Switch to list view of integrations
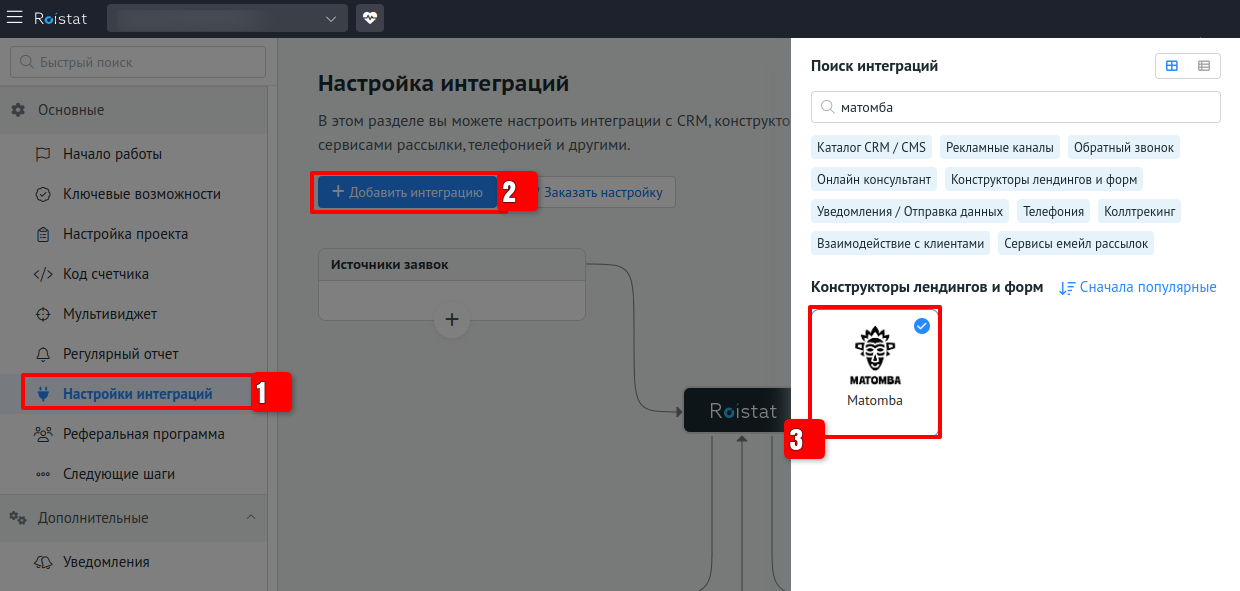Screen dimensions: 1240x591 (x=1203, y=66)
